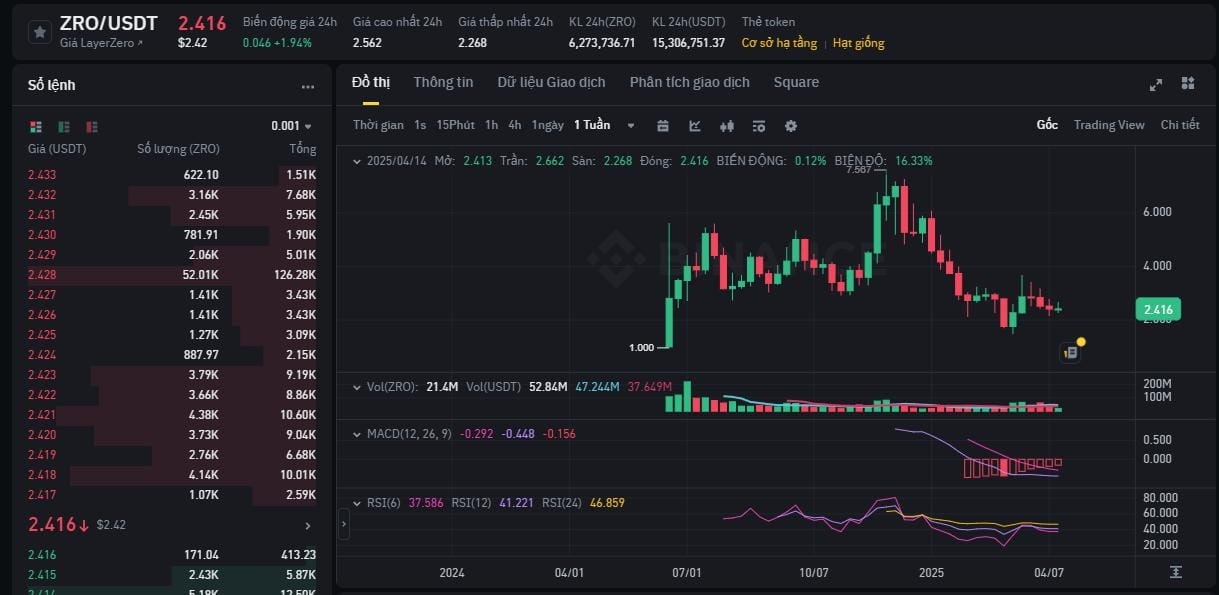
Task: Select the 1ngày time interval
Action: click(x=547, y=125)
